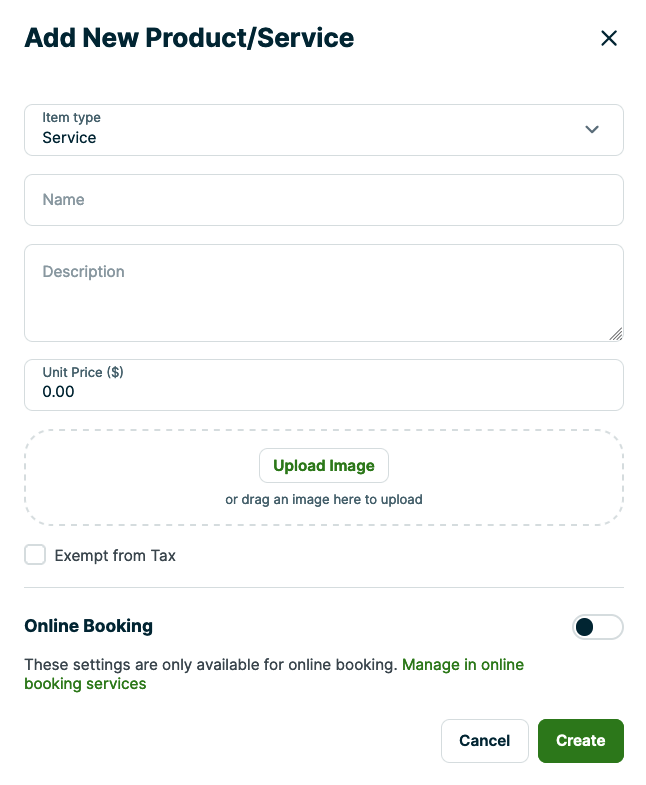Click the "Service" selected value text
This screenshot has width=646, height=785.
tap(69, 138)
